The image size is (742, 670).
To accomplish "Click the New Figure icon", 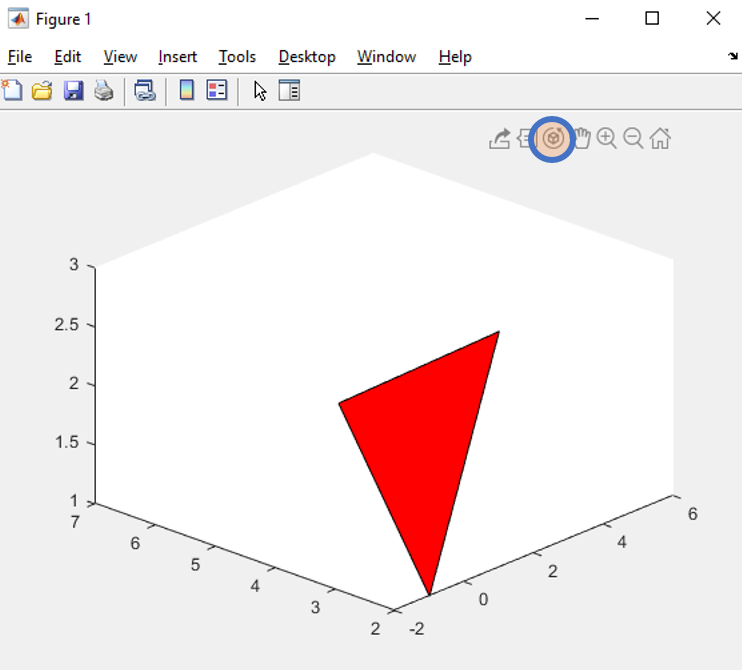I will pyautogui.click(x=12, y=90).
